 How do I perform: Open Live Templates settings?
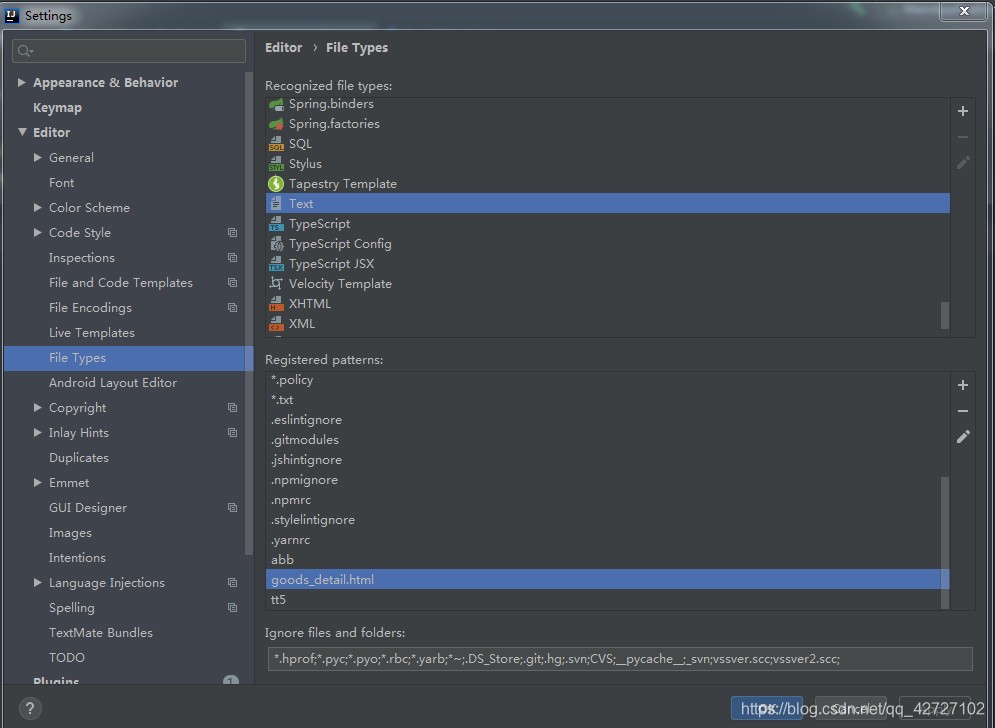(x=92, y=333)
